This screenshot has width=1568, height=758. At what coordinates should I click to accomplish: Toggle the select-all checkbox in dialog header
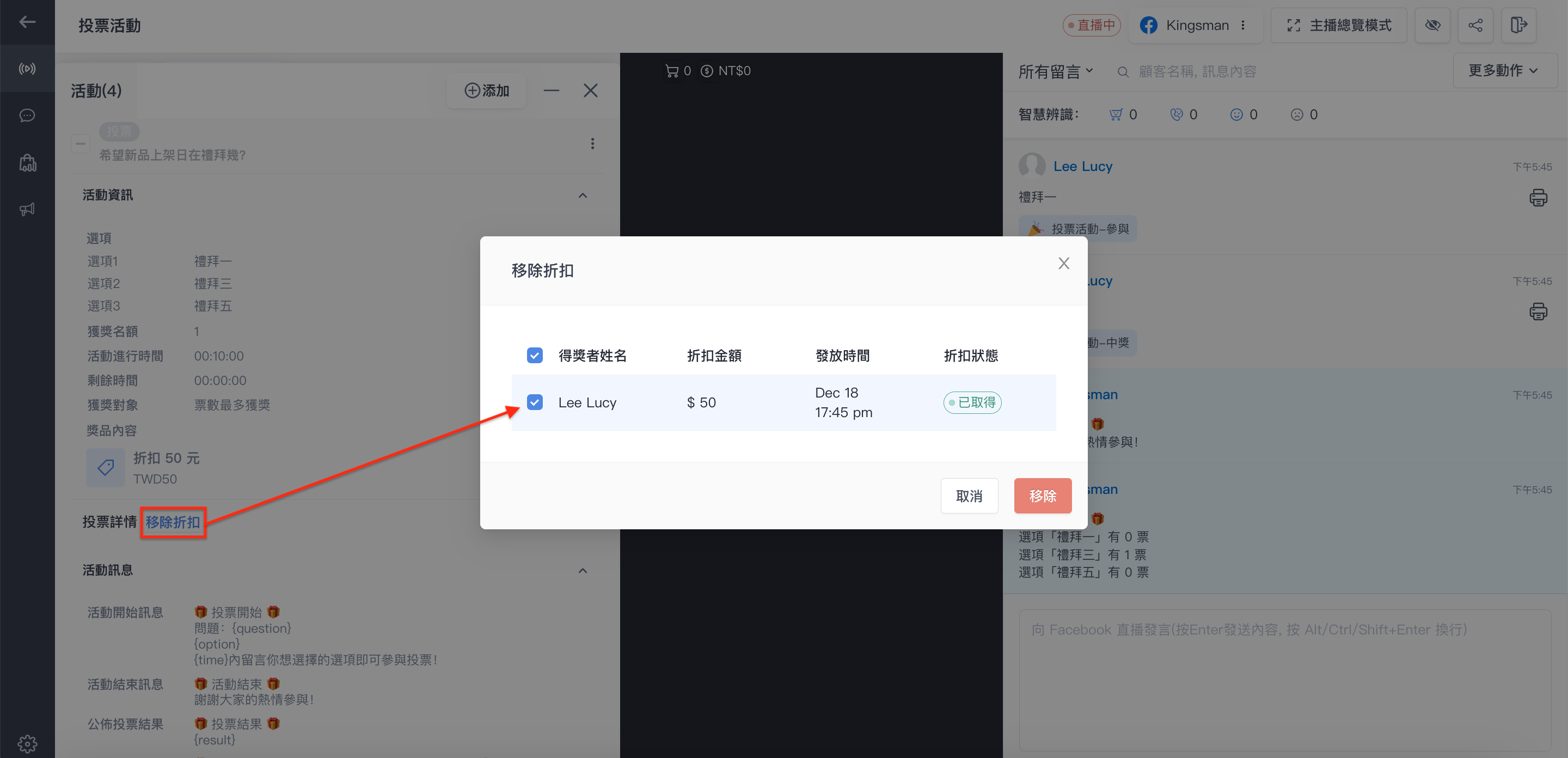click(535, 356)
